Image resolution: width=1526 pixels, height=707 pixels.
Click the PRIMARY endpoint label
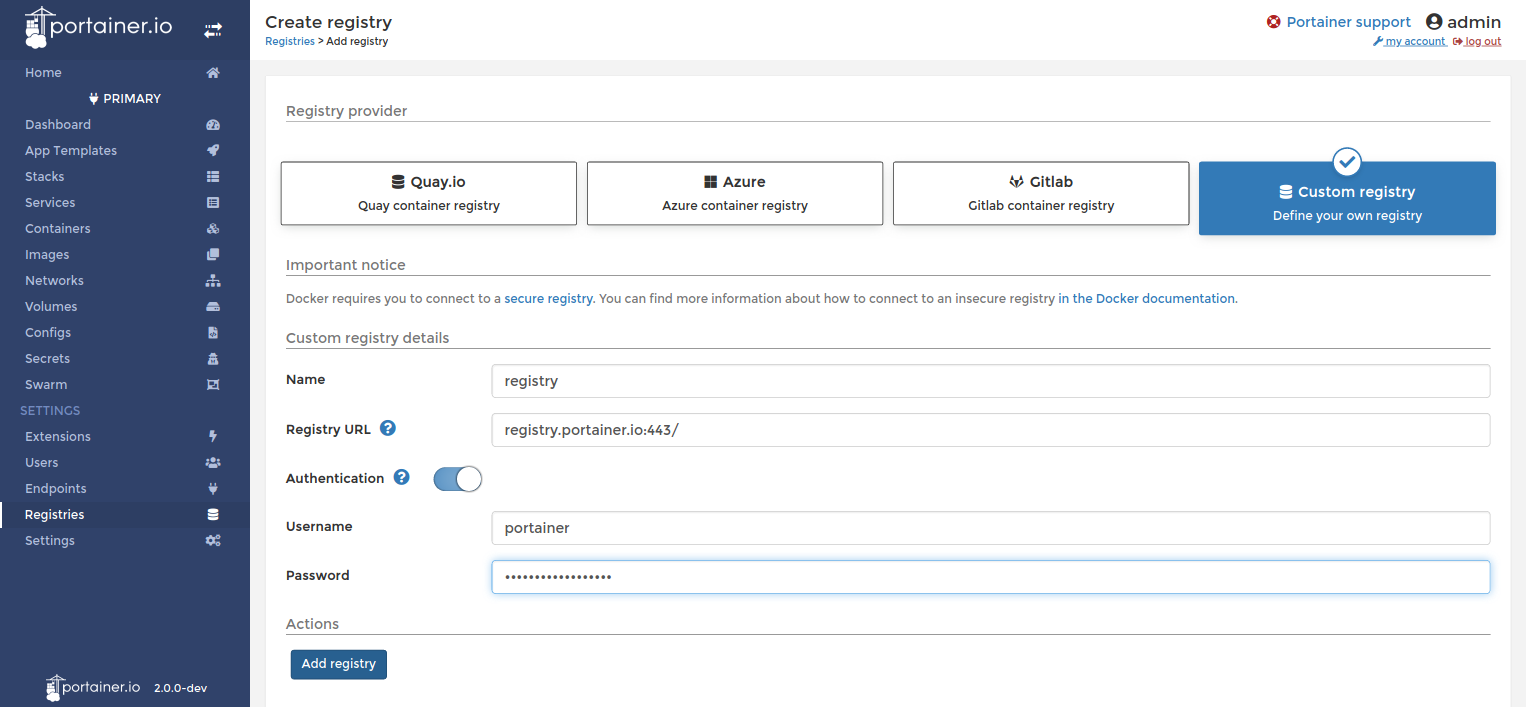(x=125, y=99)
